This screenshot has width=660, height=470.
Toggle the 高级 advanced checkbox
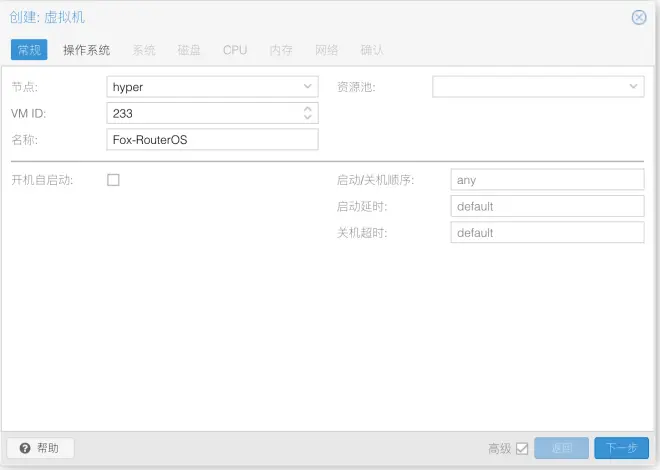click(522, 449)
